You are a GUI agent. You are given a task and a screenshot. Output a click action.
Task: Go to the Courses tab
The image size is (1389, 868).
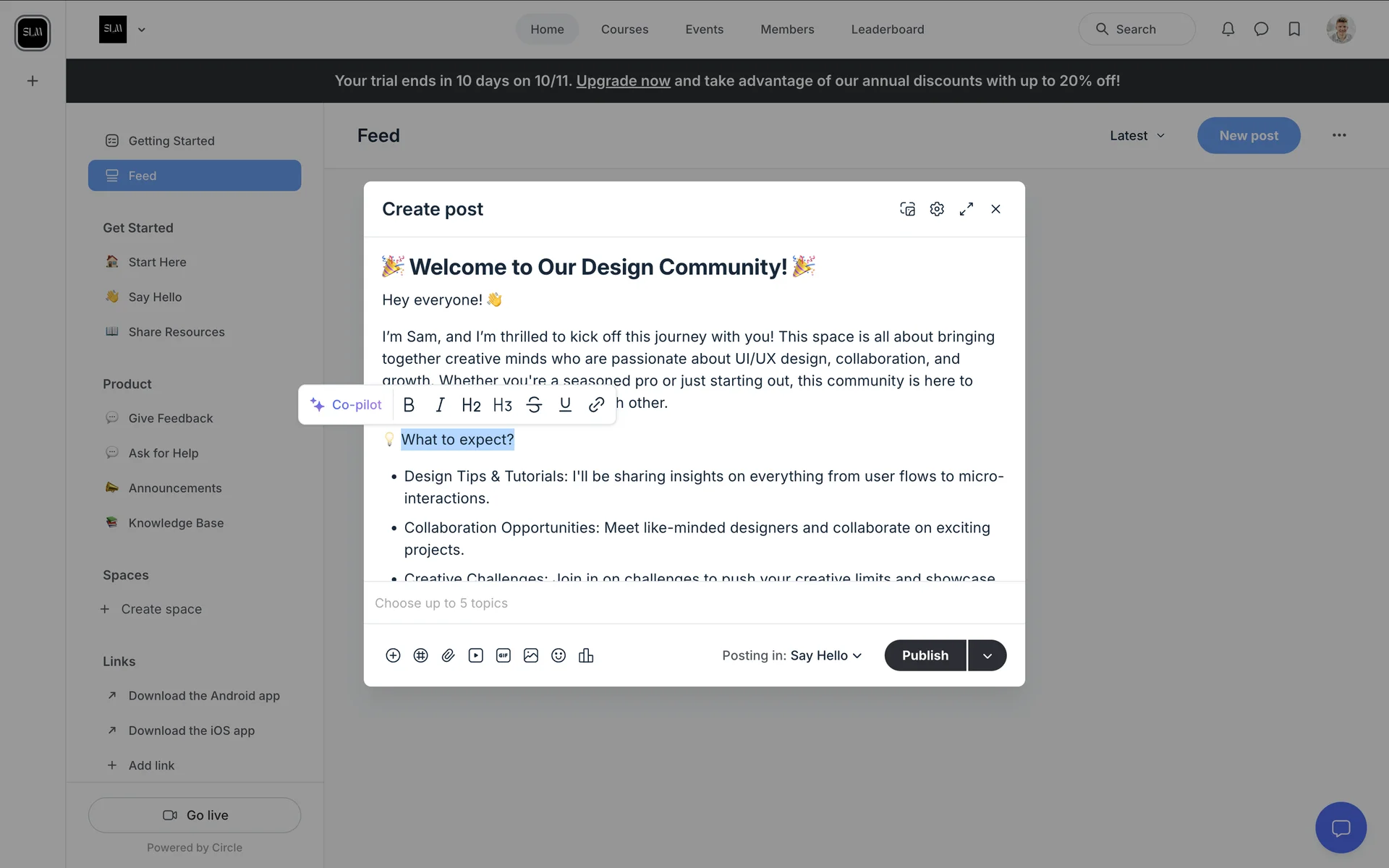point(624,30)
